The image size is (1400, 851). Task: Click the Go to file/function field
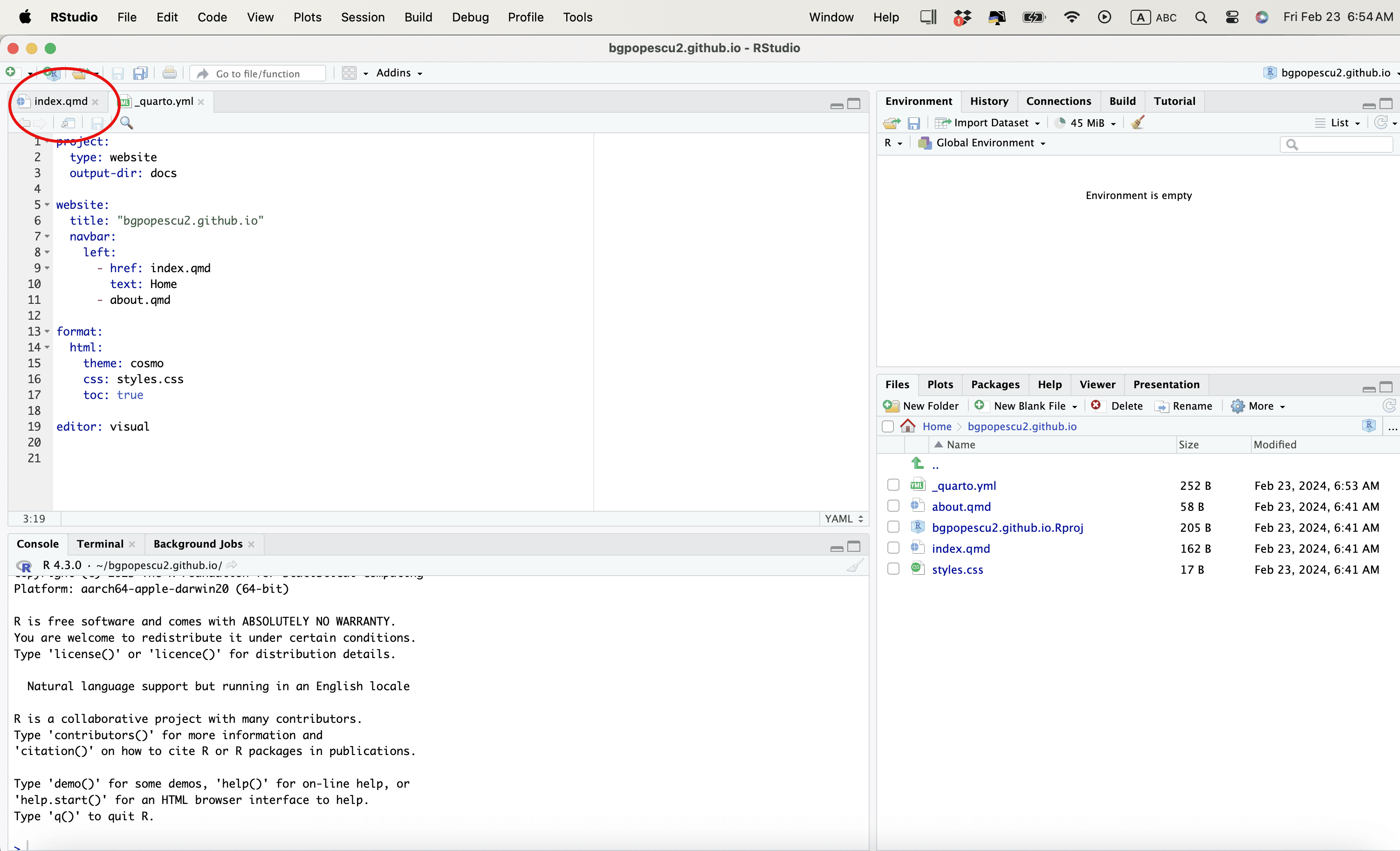coord(259,73)
